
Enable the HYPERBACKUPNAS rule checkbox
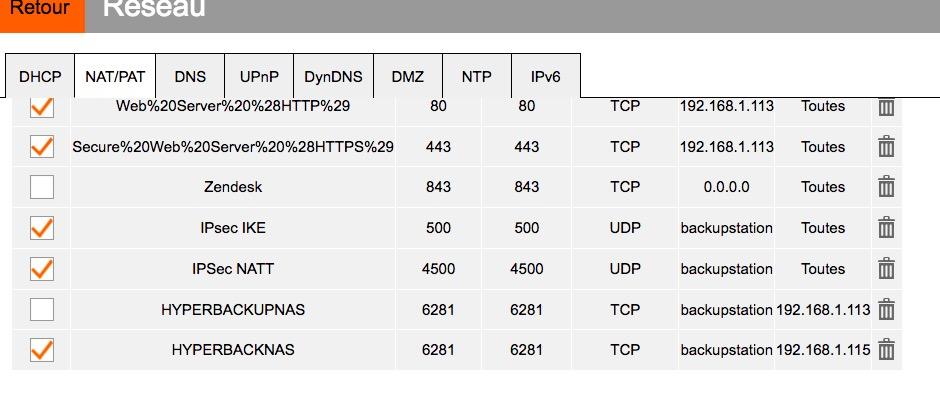coord(42,310)
